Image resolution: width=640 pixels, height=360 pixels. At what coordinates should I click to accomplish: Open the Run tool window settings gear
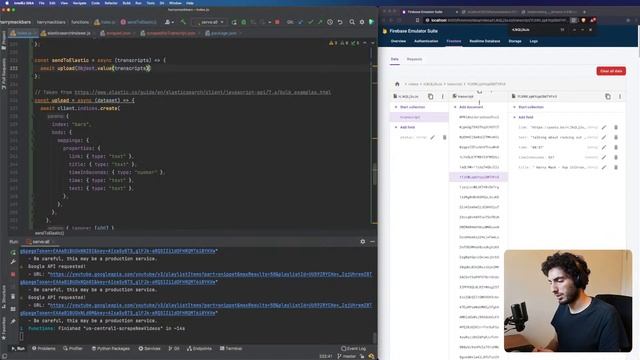coord(362,242)
